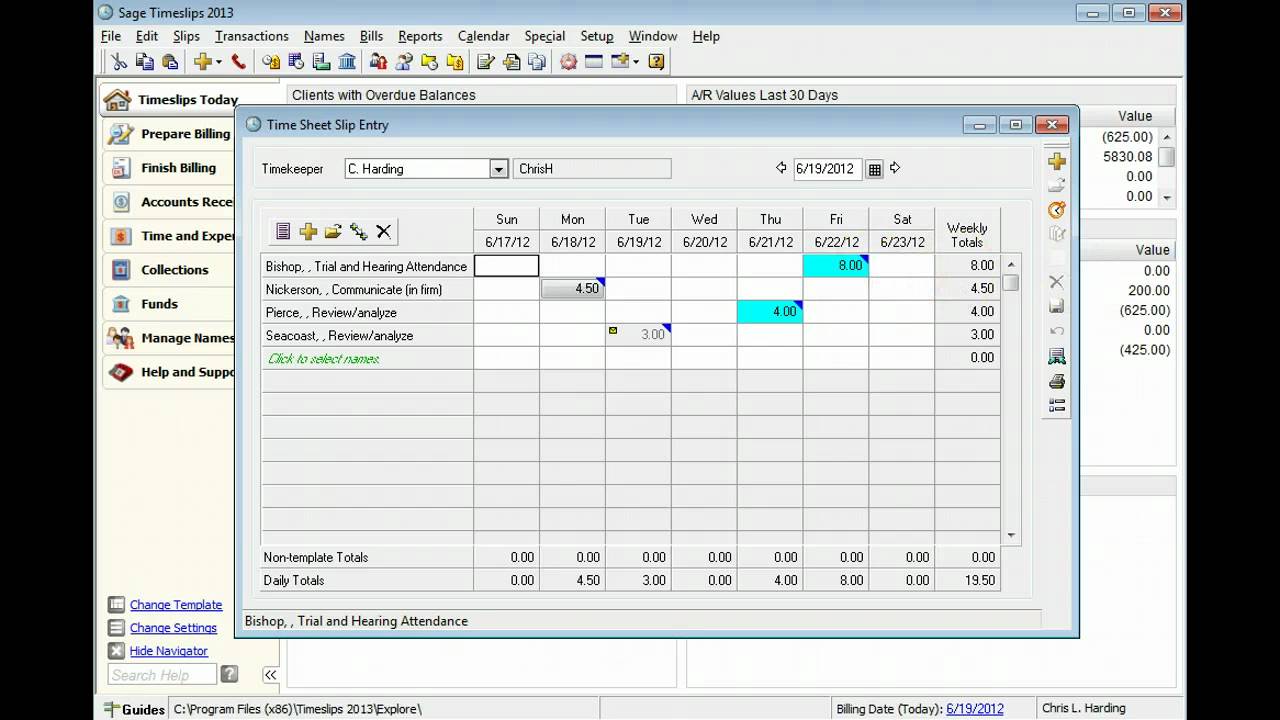Click the Cut scissors toolbar icon

[119, 61]
